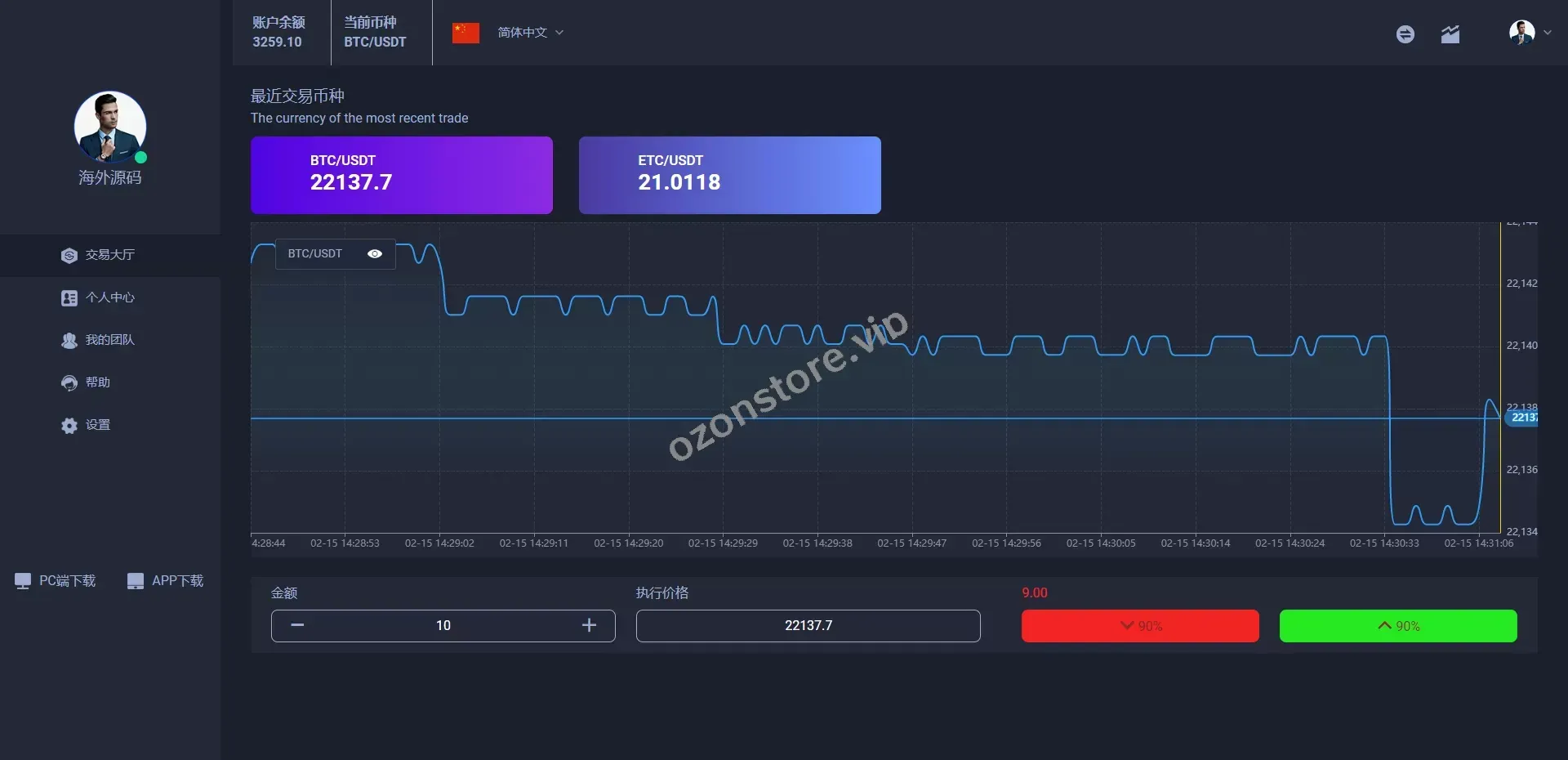Increase amount with the plus button
This screenshot has height=760, width=1568.
coord(589,625)
